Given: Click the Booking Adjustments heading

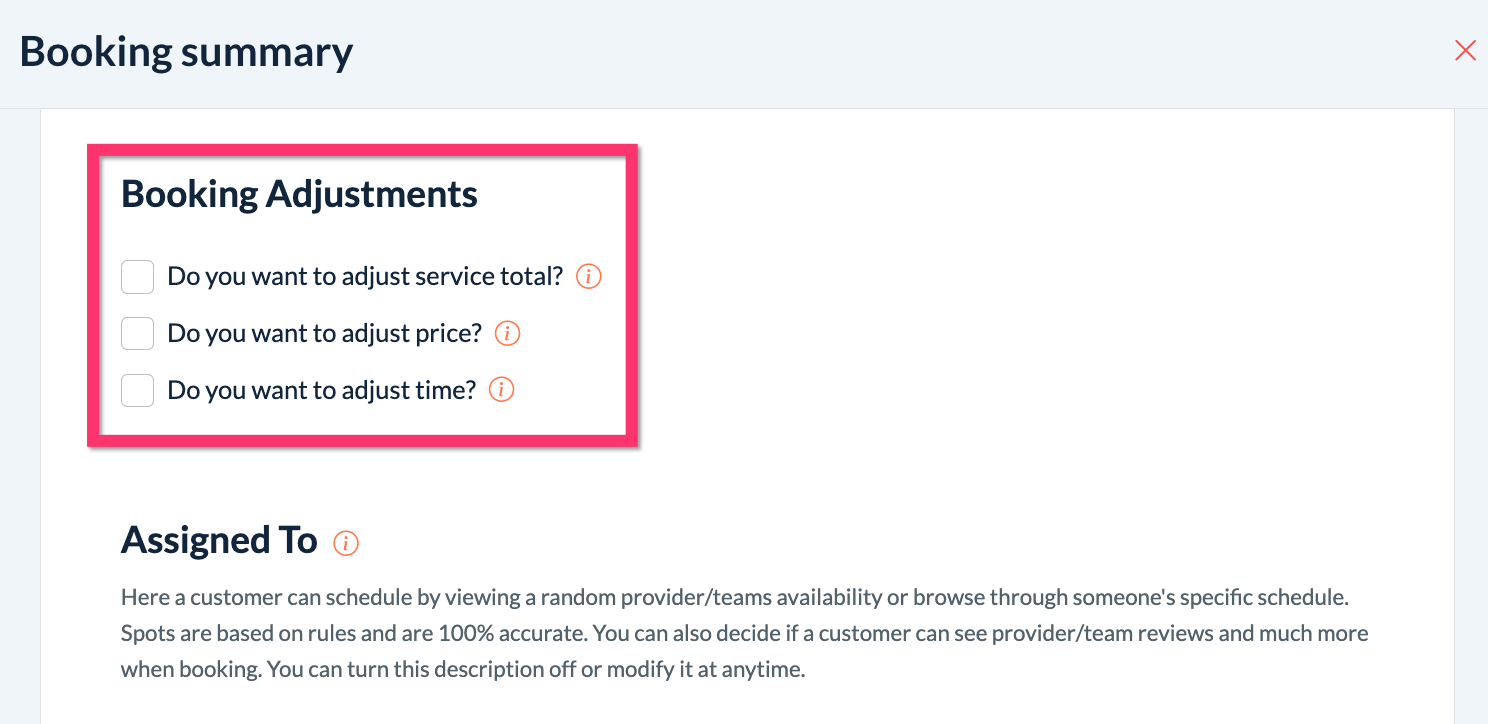Looking at the screenshot, I should [299, 194].
